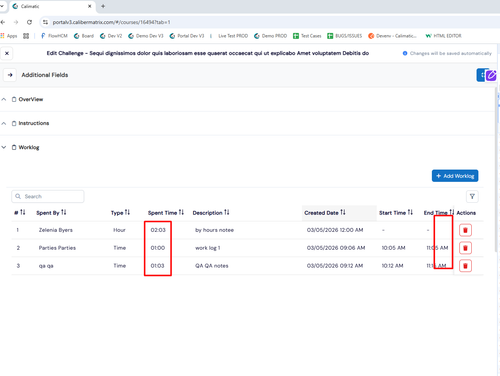Click the Worklog section label
Screen dimensions: 500x376
coord(29,147)
